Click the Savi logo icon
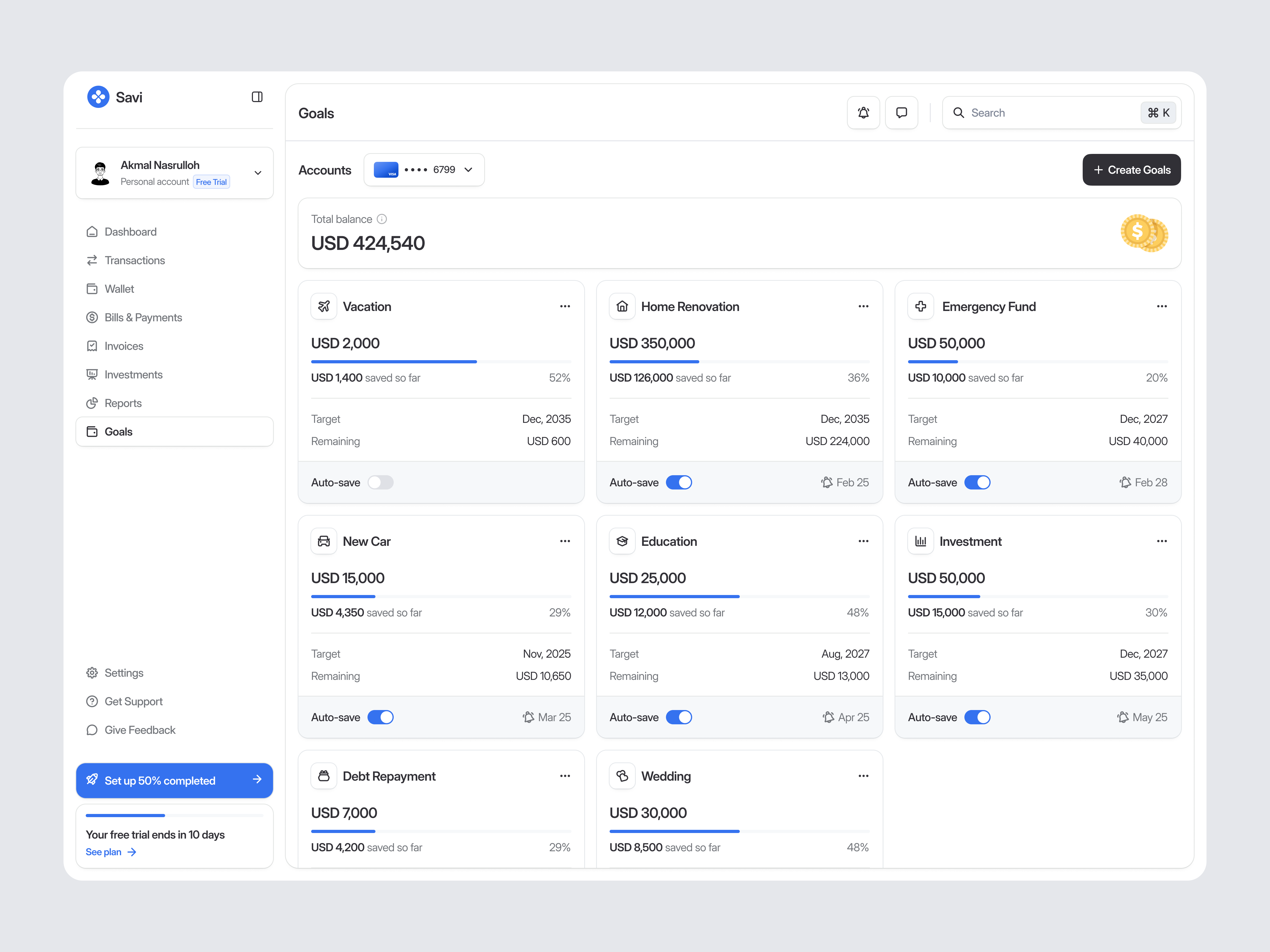 98,97
